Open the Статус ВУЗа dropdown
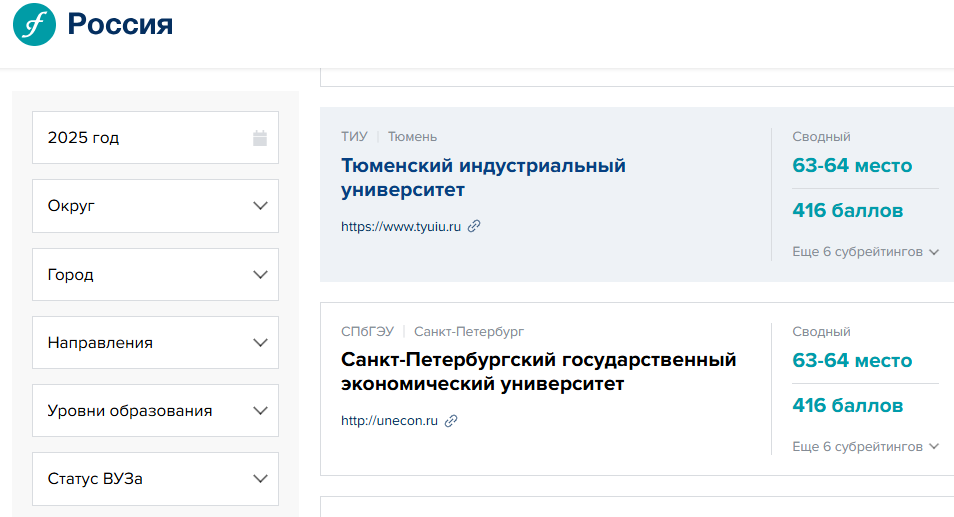The height and width of the screenshot is (517, 954). click(x=155, y=478)
